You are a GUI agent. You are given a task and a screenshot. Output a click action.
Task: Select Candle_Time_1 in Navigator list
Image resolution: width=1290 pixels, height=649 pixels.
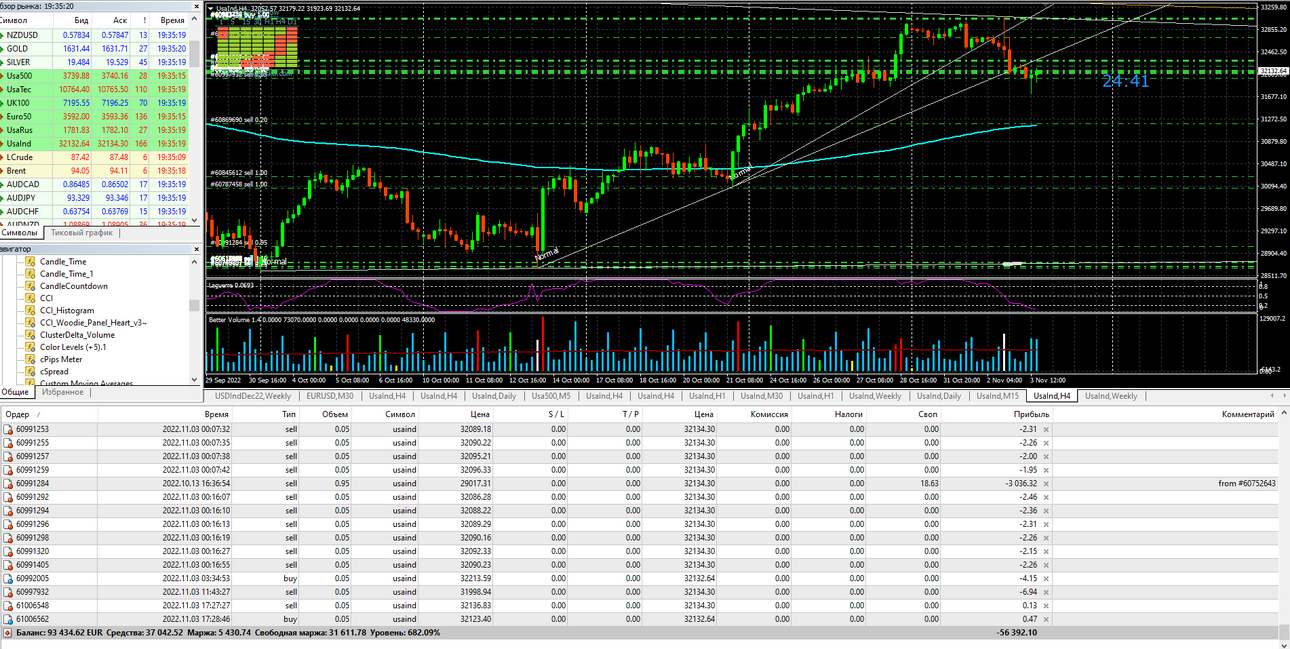[66, 274]
